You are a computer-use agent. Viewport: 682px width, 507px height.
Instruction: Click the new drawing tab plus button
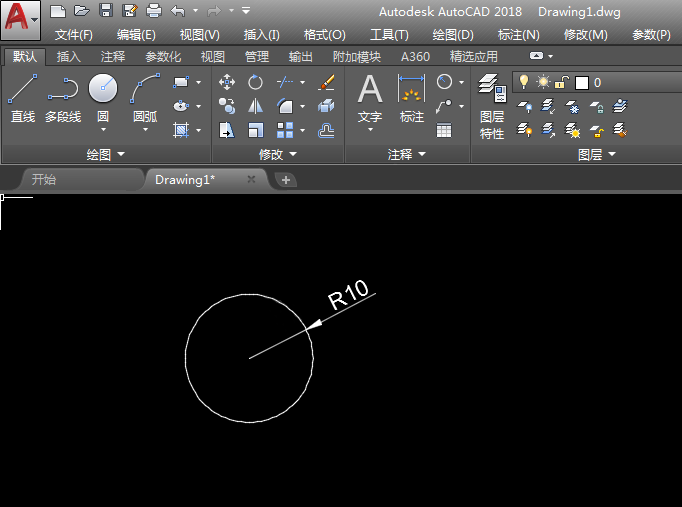286,180
